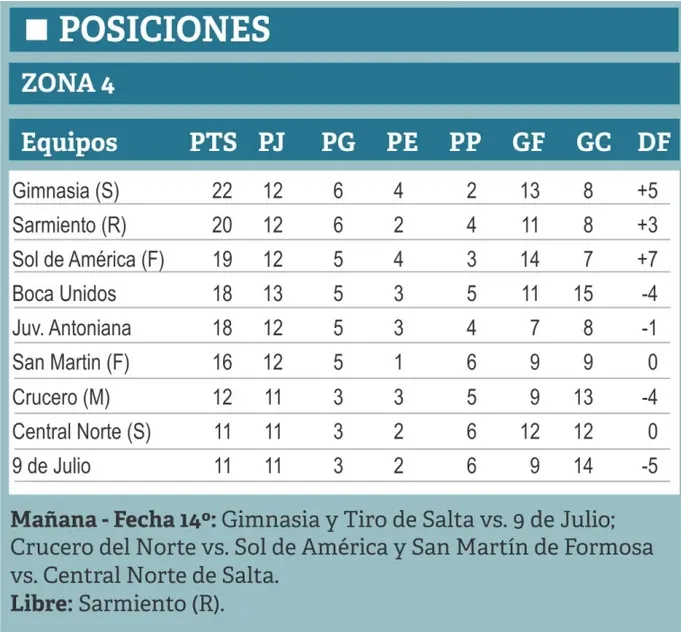Select Sol de América's +7 goal difference
The height and width of the screenshot is (632, 681).
[x=648, y=260]
